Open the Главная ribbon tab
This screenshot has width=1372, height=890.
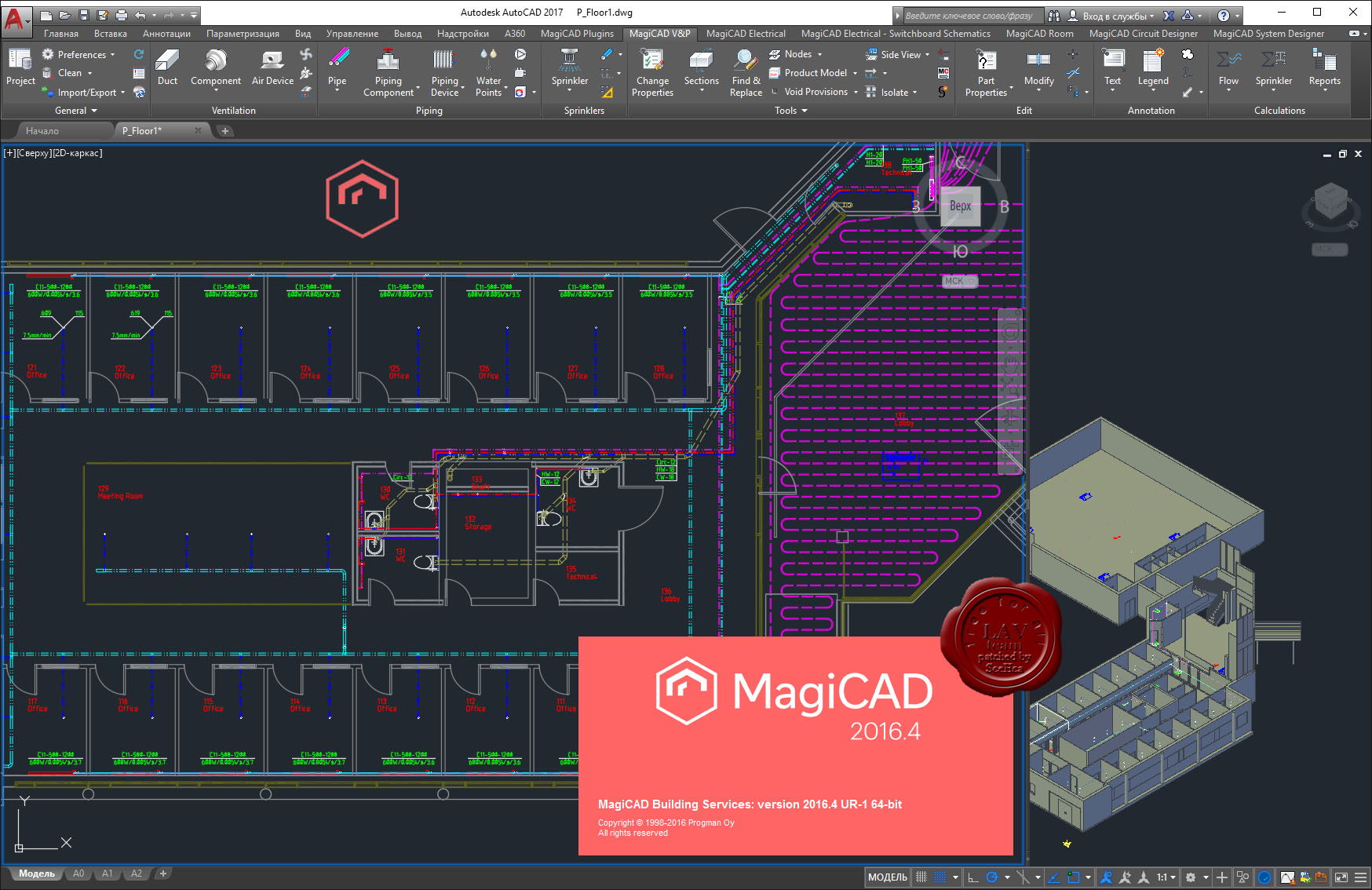click(x=61, y=34)
